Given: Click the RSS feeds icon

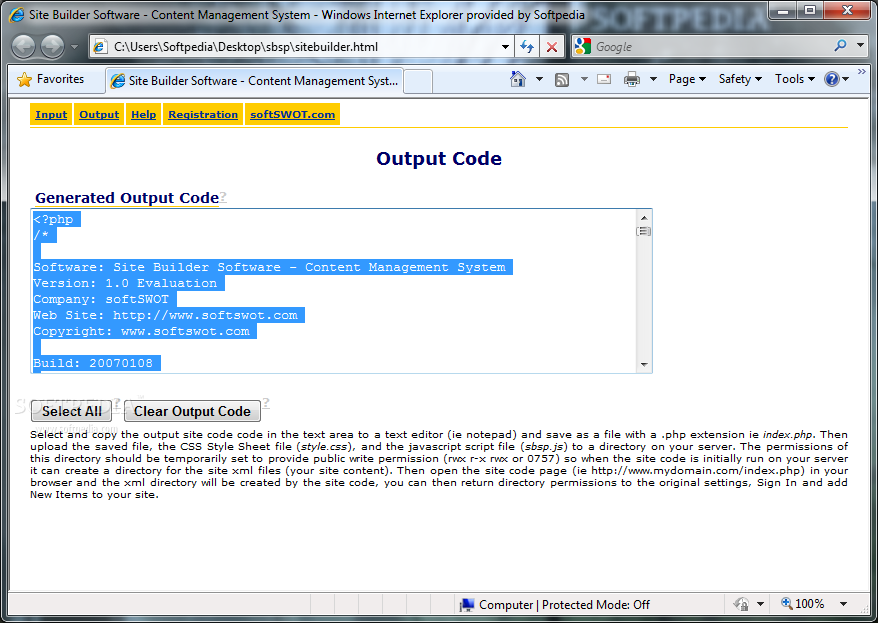Looking at the screenshot, I should (562, 80).
